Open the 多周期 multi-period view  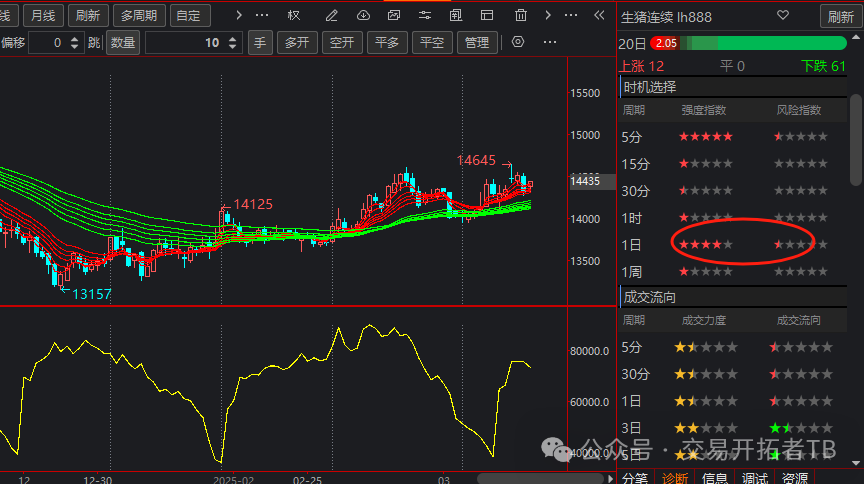click(139, 15)
